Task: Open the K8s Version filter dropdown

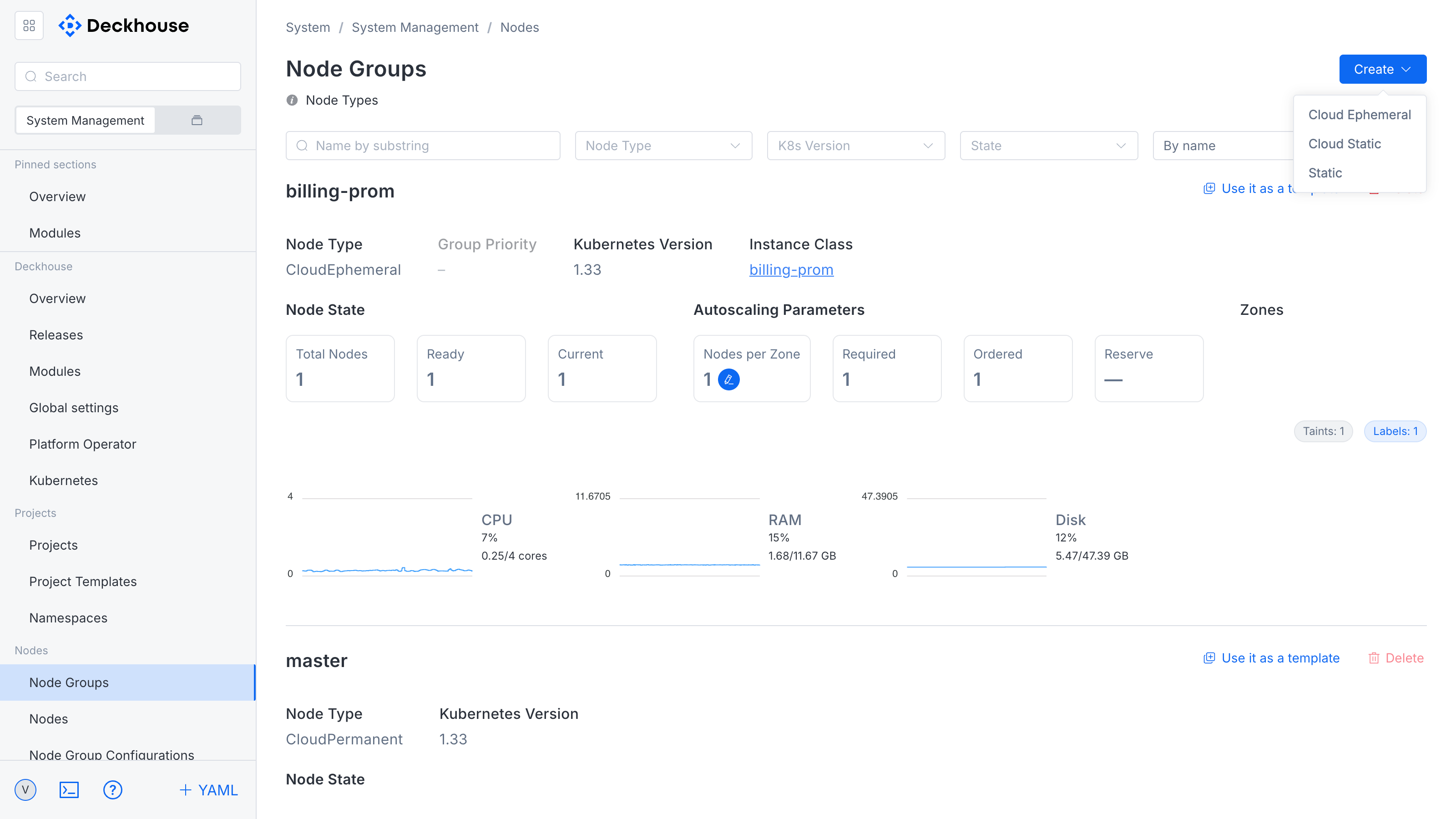Action: pos(856,146)
